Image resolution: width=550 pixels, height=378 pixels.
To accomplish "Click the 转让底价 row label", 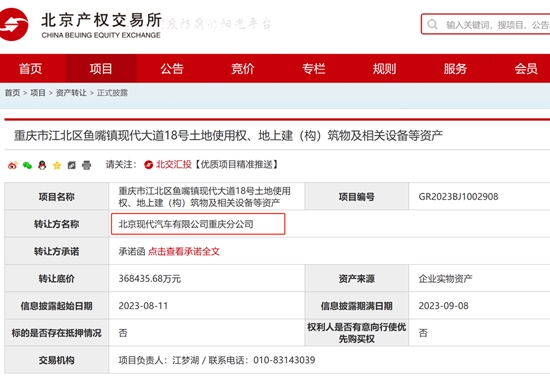I will pyautogui.click(x=56, y=279).
